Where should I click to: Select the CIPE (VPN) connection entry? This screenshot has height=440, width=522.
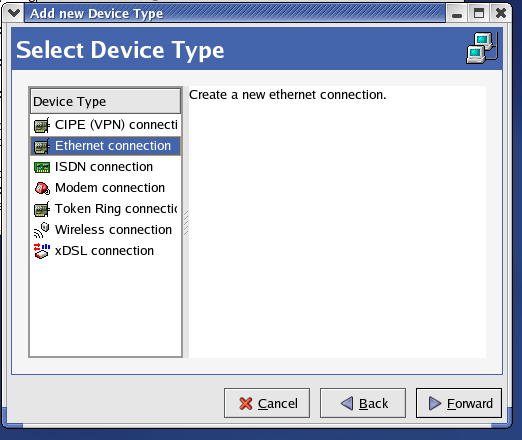click(106, 125)
